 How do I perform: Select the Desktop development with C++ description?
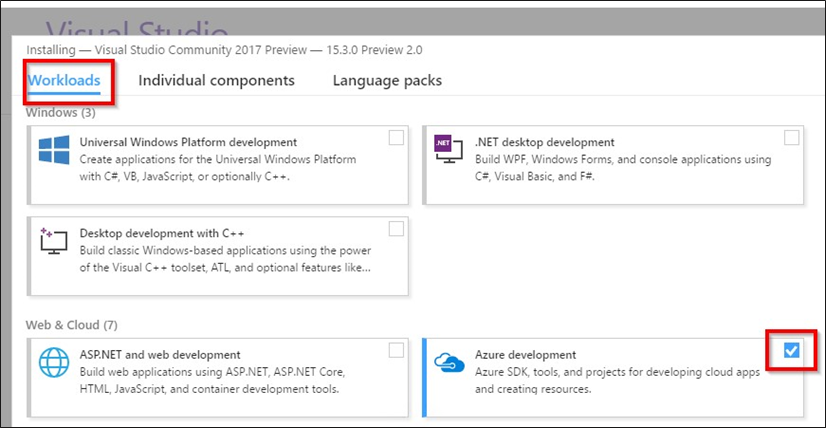tap(225, 259)
